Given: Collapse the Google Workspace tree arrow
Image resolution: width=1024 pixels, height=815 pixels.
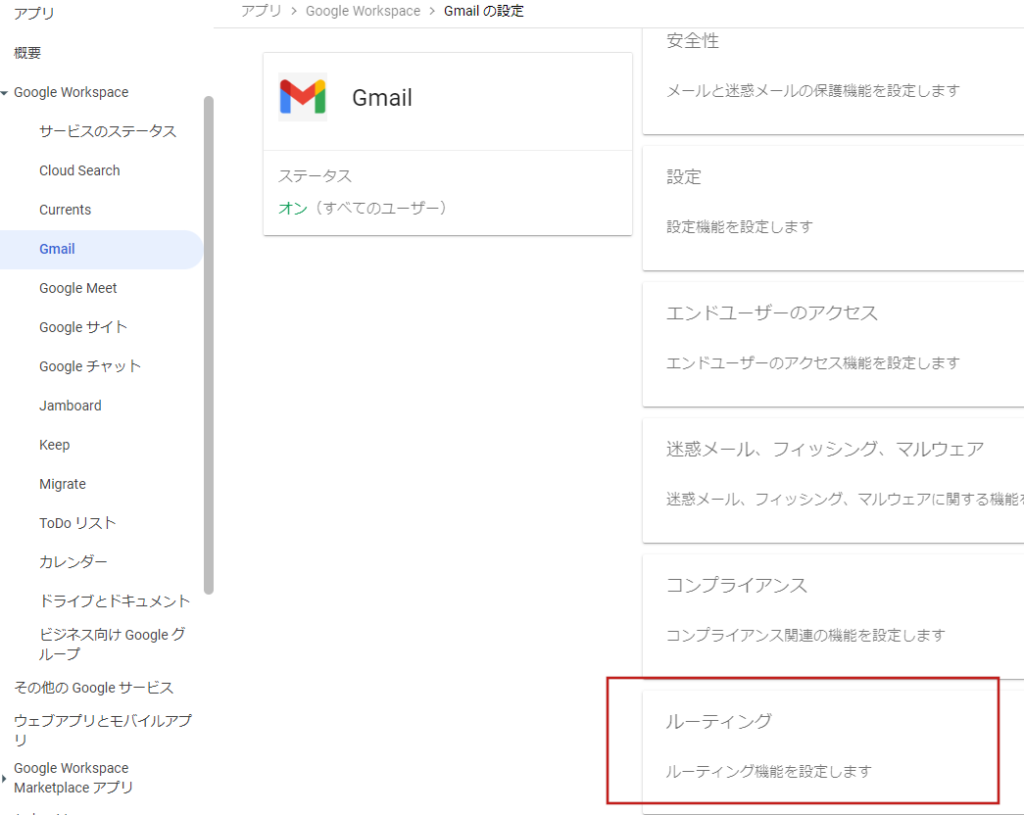Looking at the screenshot, I should pos(5,93).
